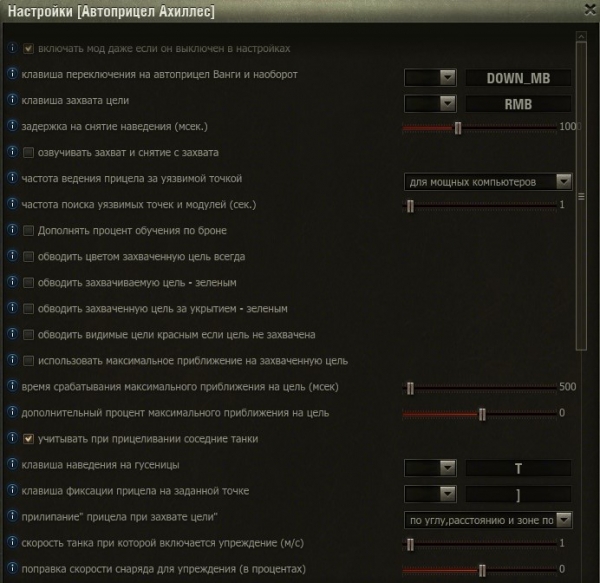
Task: Open modifier dropdown next to DOWN_MB key
Action: click(x=430, y=78)
